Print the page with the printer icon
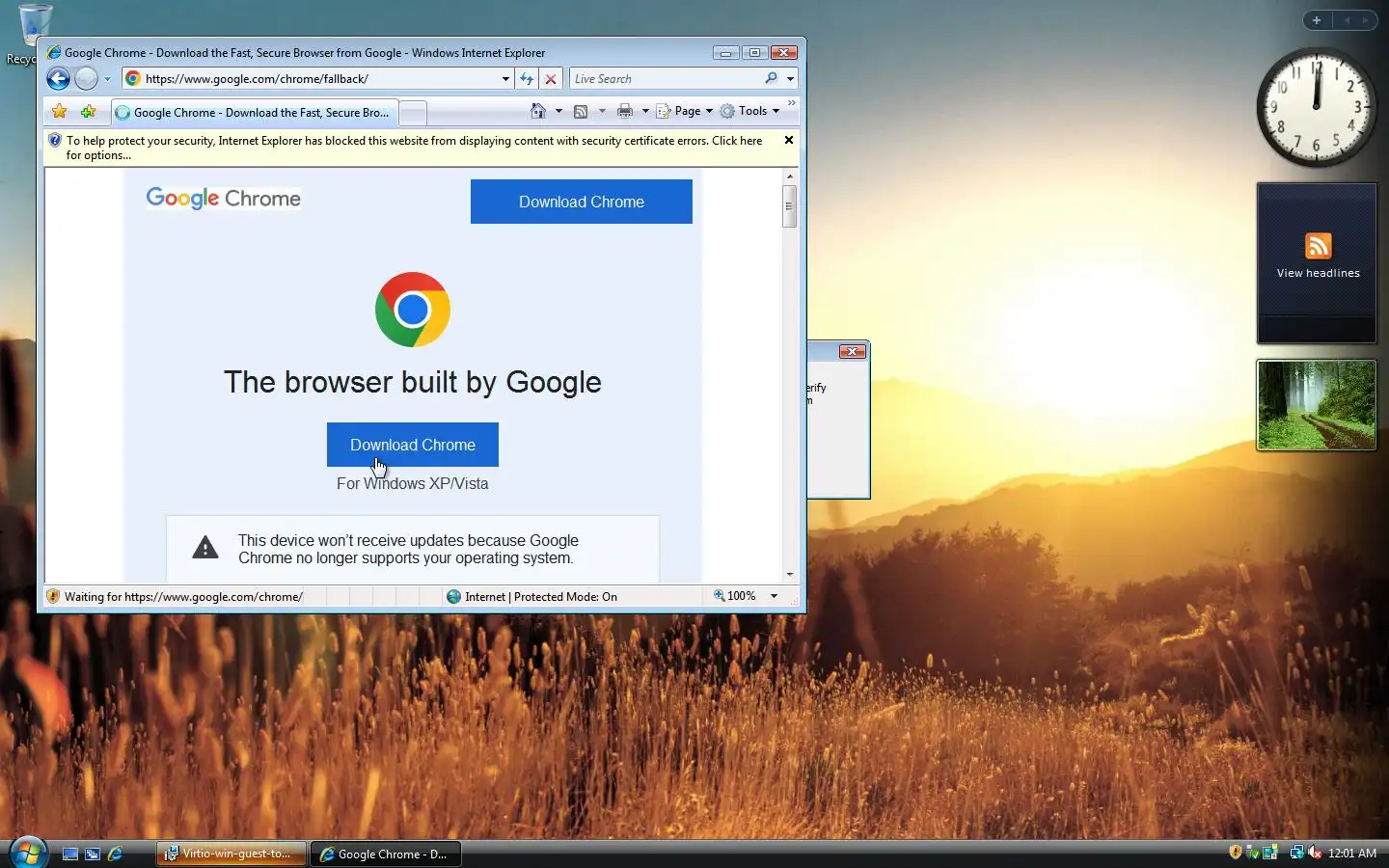The image size is (1389, 868). [x=625, y=111]
